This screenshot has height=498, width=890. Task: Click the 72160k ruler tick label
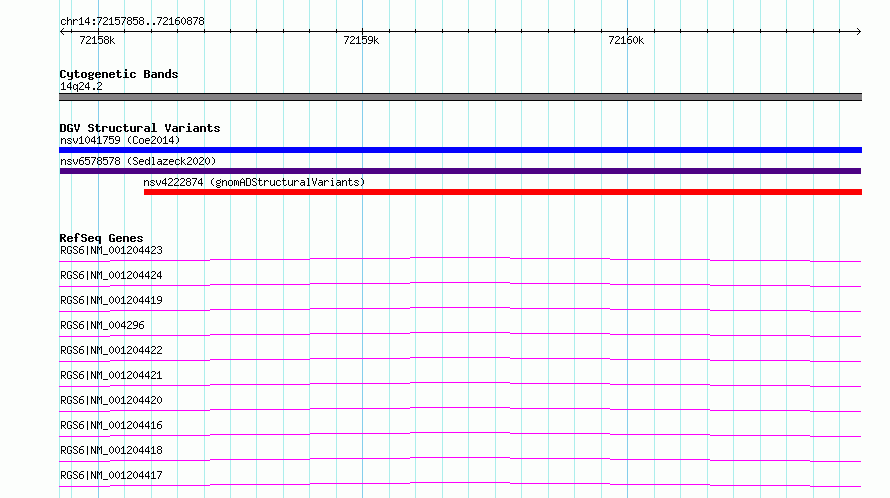tap(626, 40)
